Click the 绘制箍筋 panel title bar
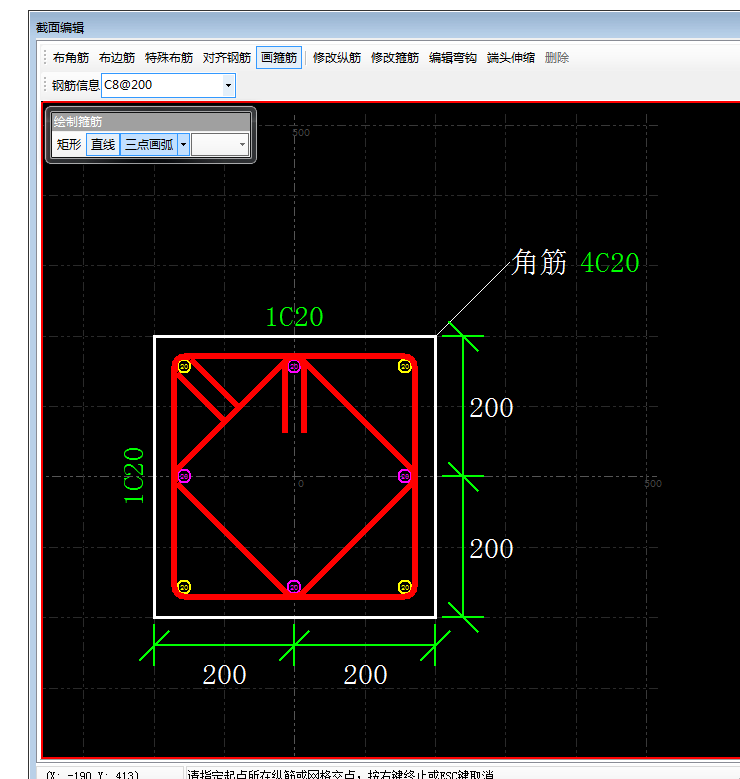The height and width of the screenshot is (779, 740). coord(151,122)
